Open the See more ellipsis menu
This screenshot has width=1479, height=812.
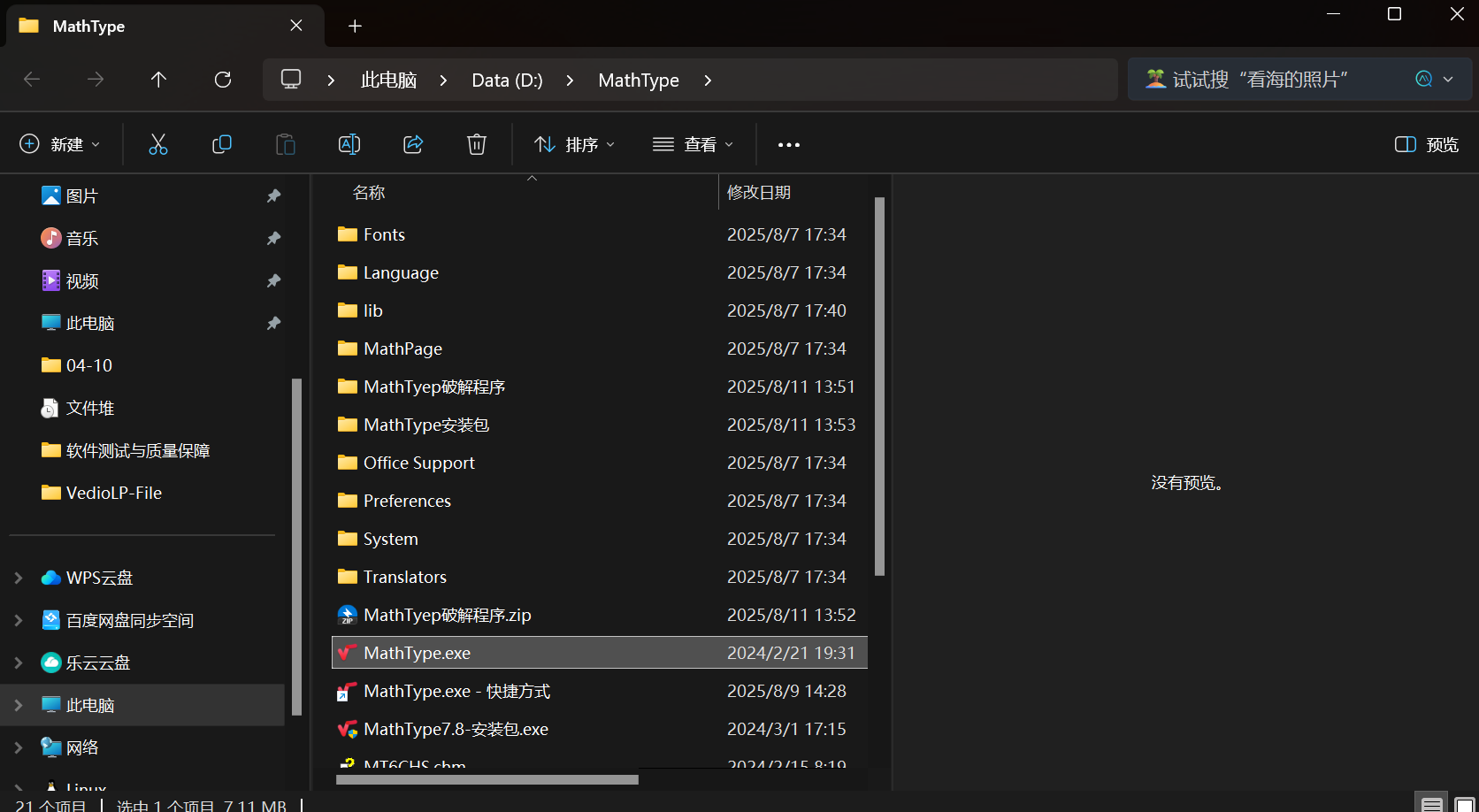coord(789,145)
